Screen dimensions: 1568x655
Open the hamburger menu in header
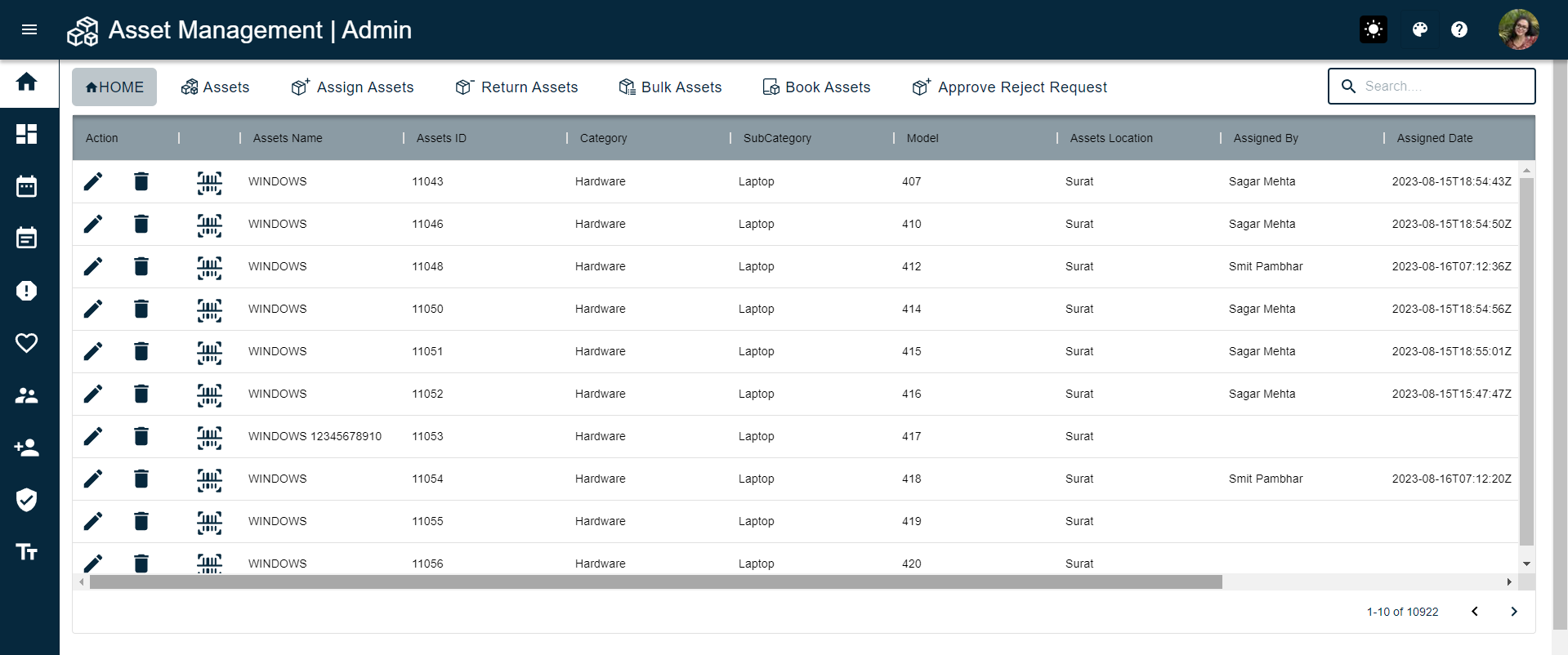point(29,30)
